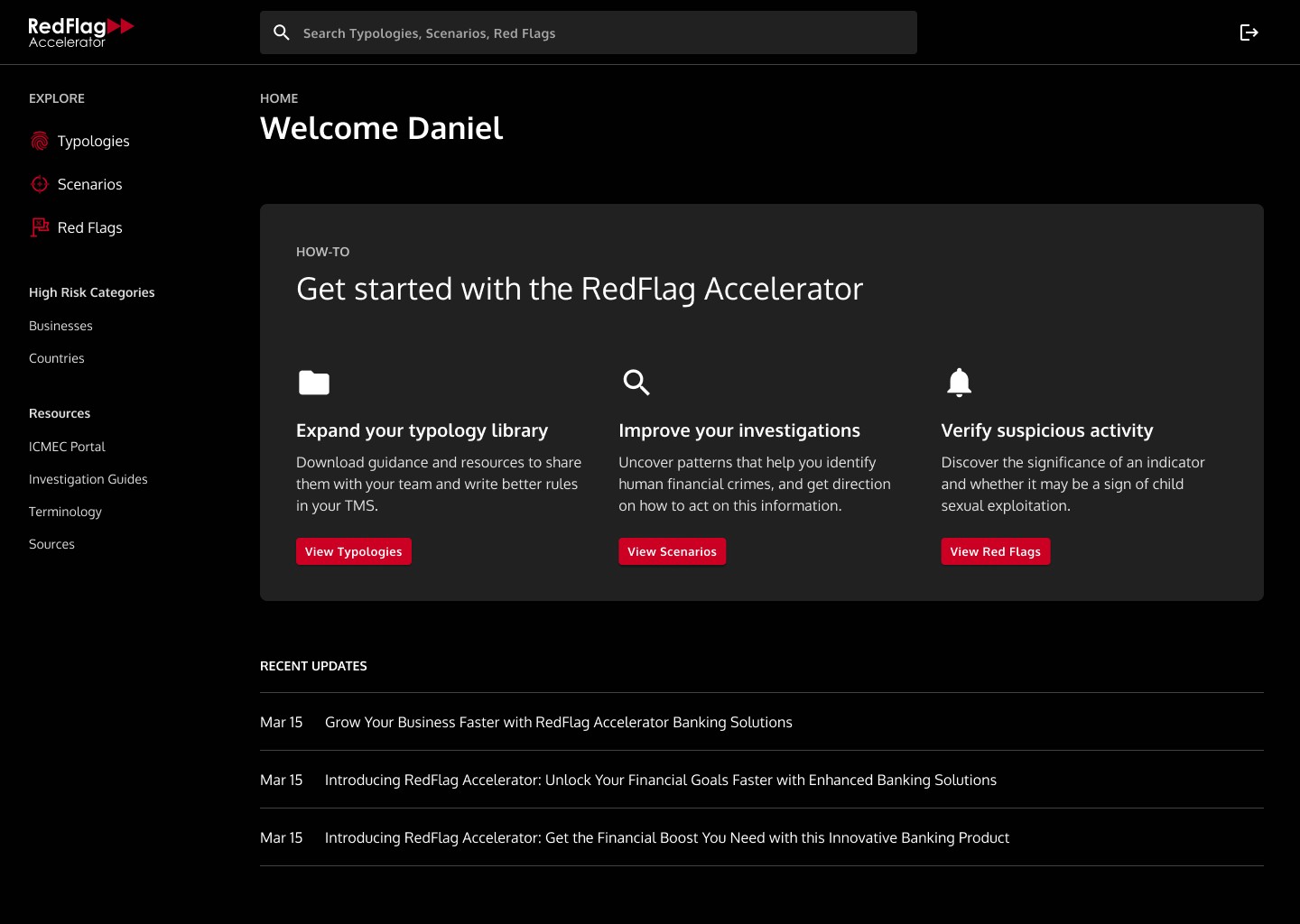Open the Countries high risk category
The image size is (1300, 924).
tap(56, 358)
